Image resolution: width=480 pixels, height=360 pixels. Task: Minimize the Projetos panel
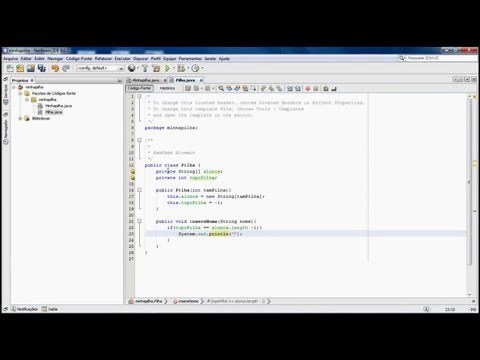tap(120, 80)
